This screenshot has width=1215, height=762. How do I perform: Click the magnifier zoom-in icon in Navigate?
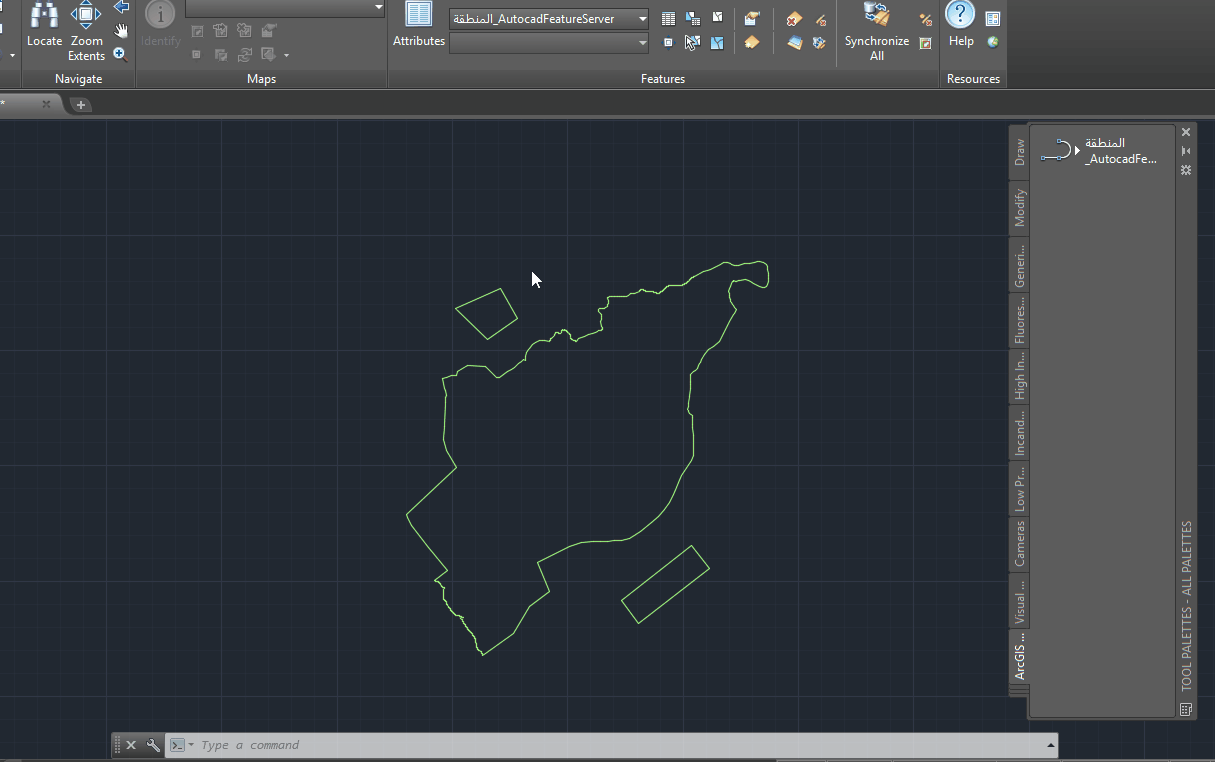tap(121, 54)
